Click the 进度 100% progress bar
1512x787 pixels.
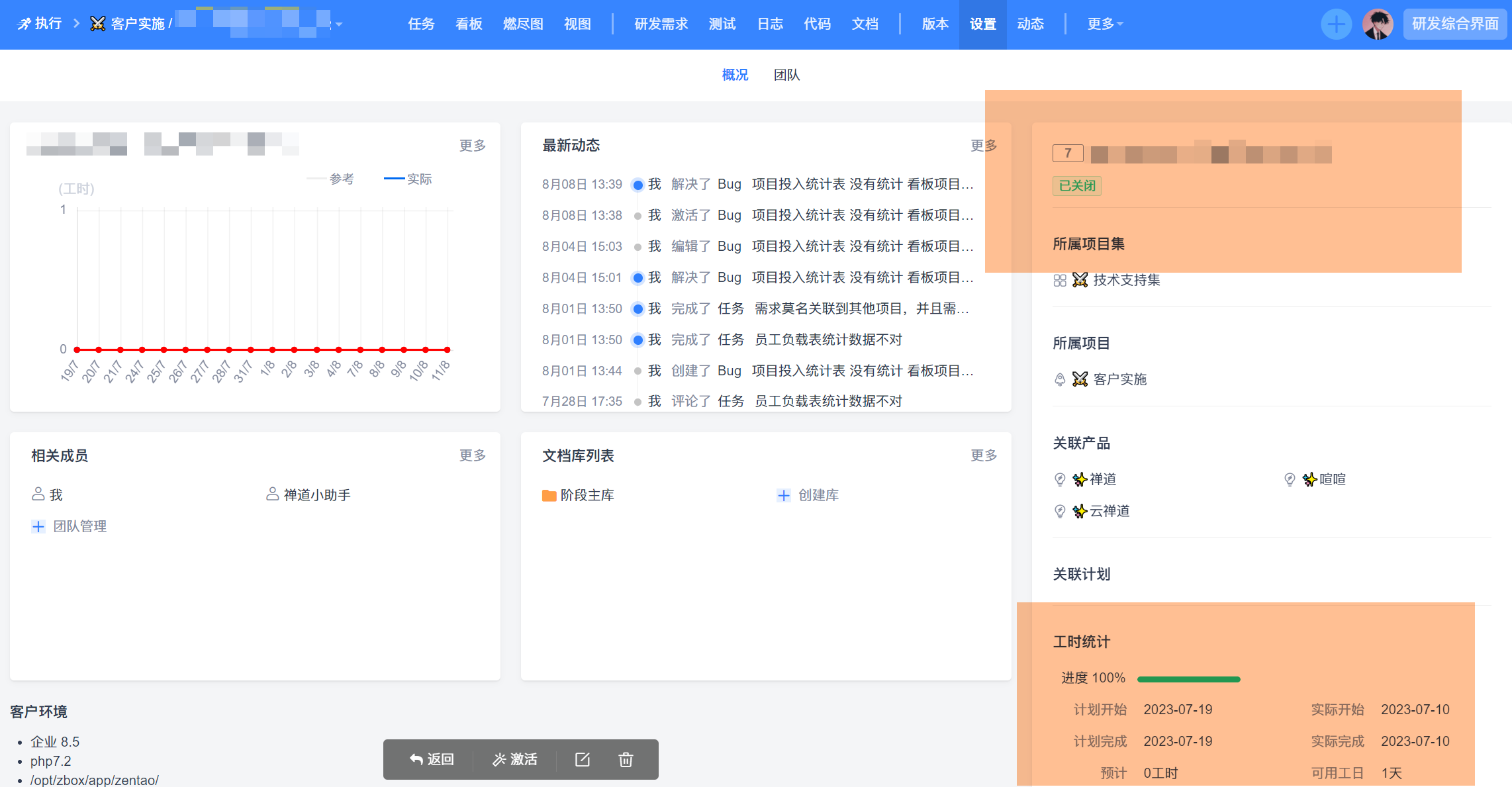(x=1188, y=679)
